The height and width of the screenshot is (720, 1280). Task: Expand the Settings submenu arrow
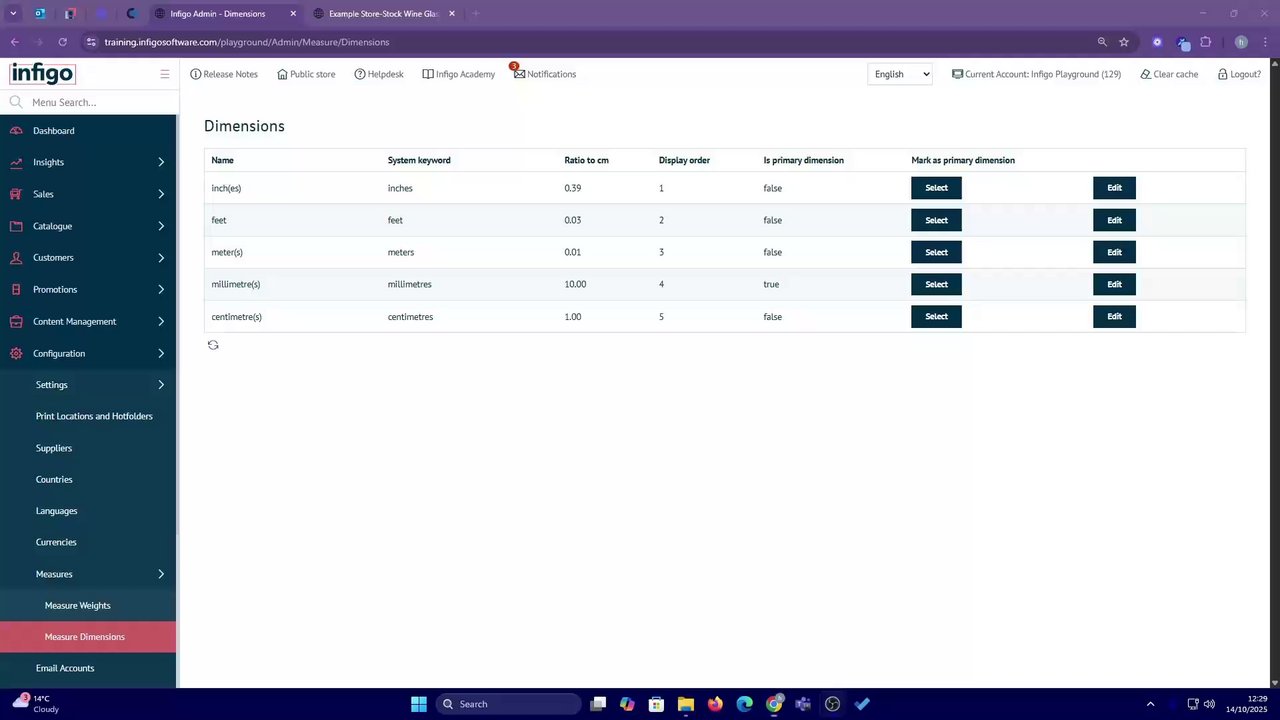click(x=161, y=385)
